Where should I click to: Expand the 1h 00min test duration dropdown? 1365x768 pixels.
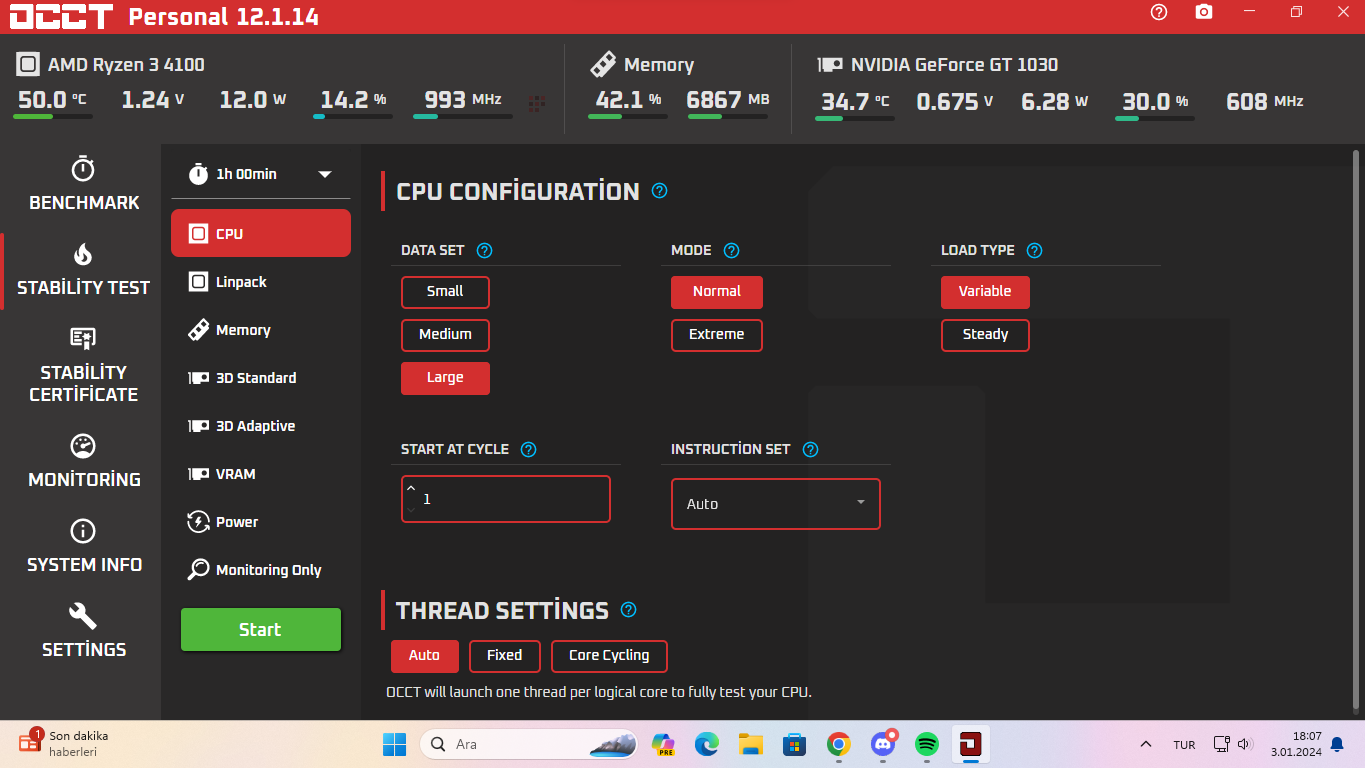coord(261,174)
